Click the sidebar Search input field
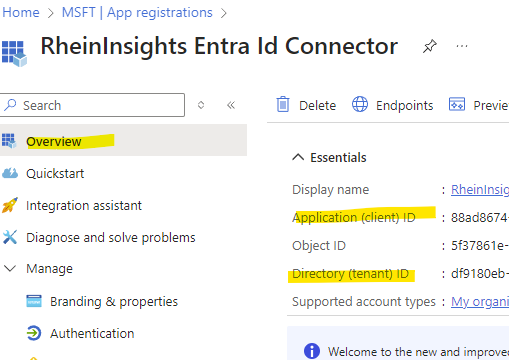Image resolution: width=509 pixels, height=360 pixels. 92,105
